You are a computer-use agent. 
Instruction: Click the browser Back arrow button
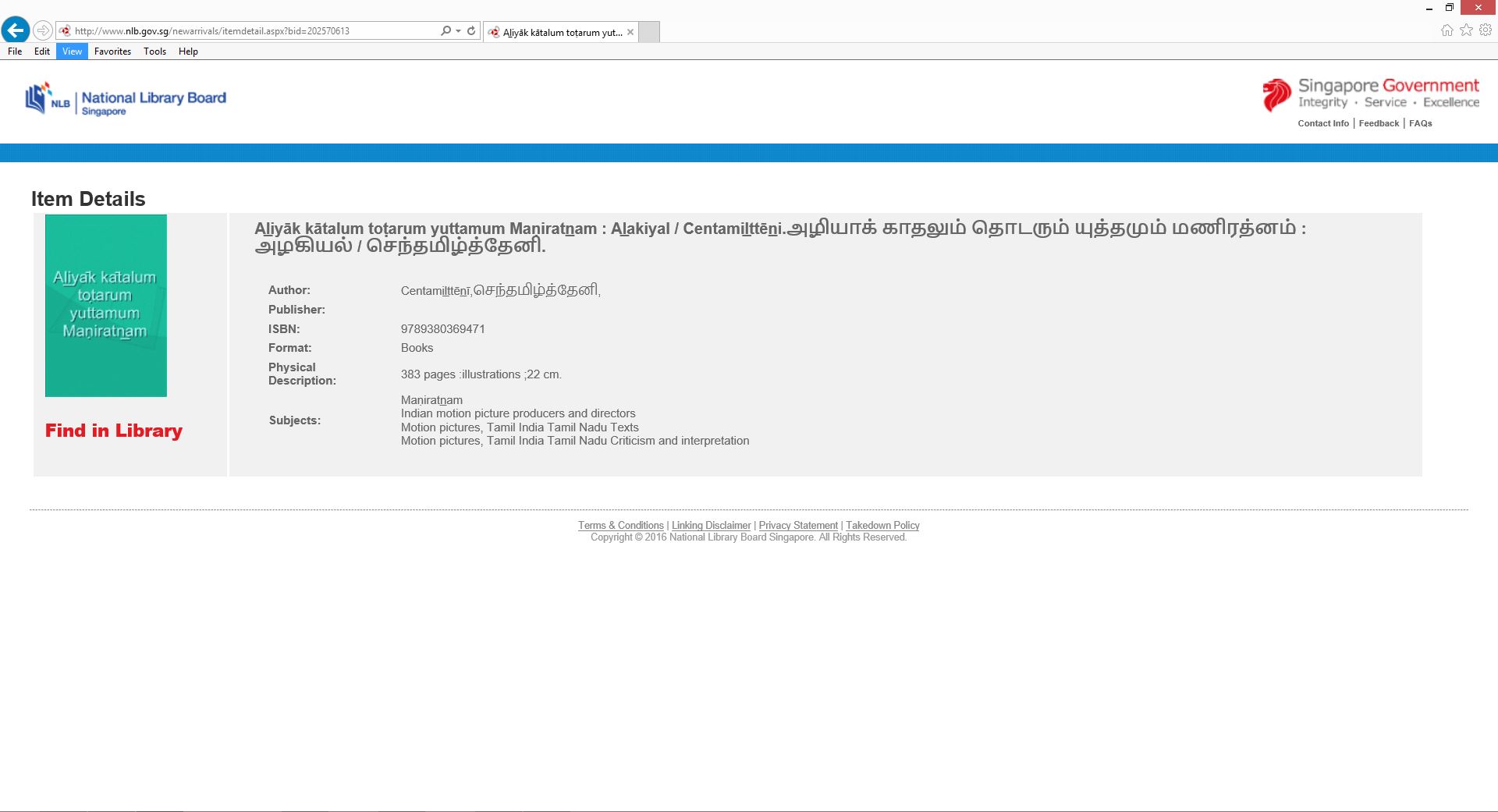click(x=15, y=30)
